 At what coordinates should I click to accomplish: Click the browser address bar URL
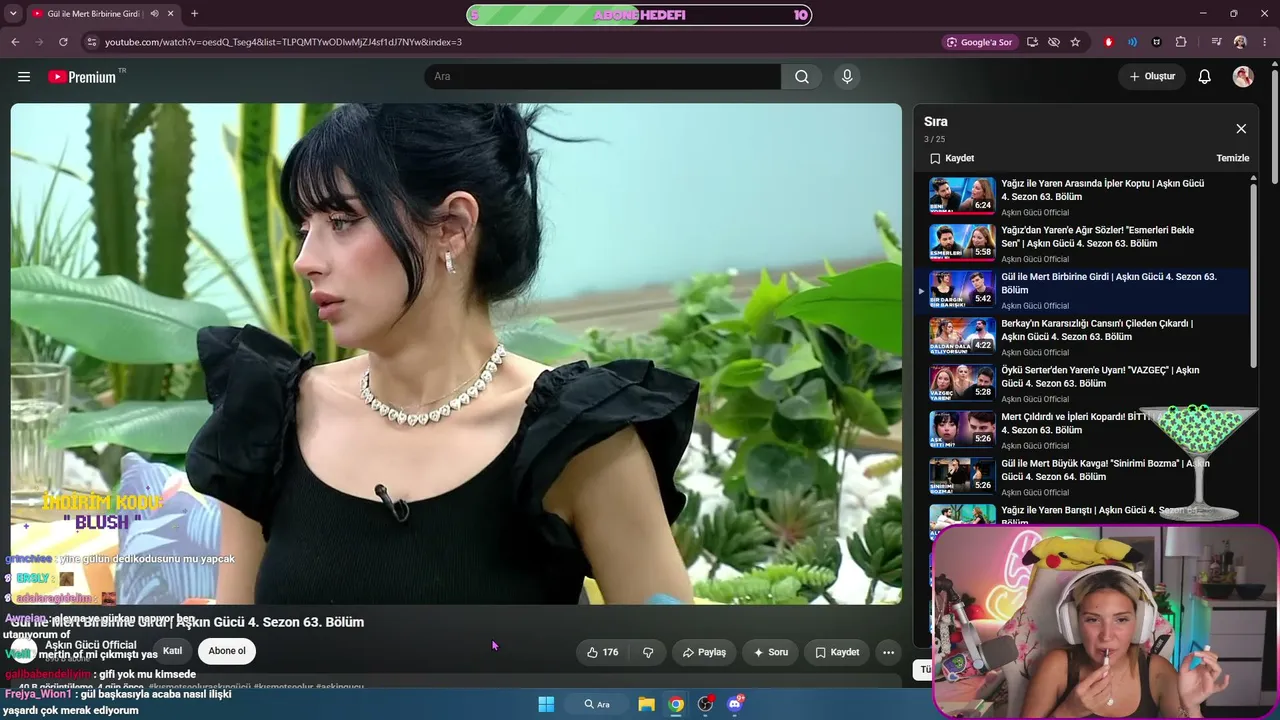(x=283, y=42)
